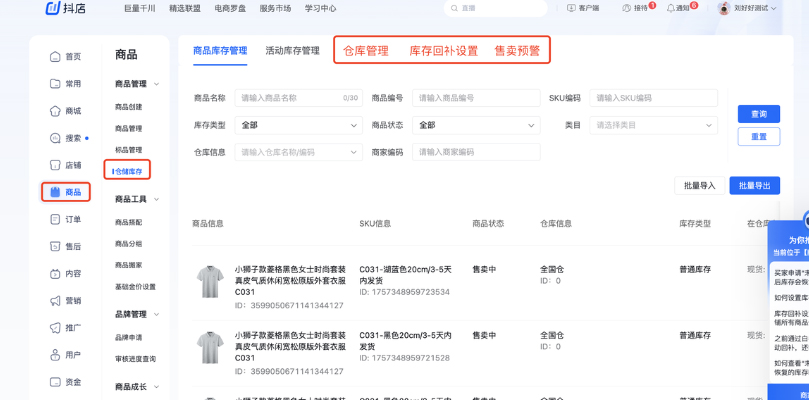The width and height of the screenshot is (809, 400).
Task: Open 搜索 in the left sidebar
Action: (x=66, y=138)
